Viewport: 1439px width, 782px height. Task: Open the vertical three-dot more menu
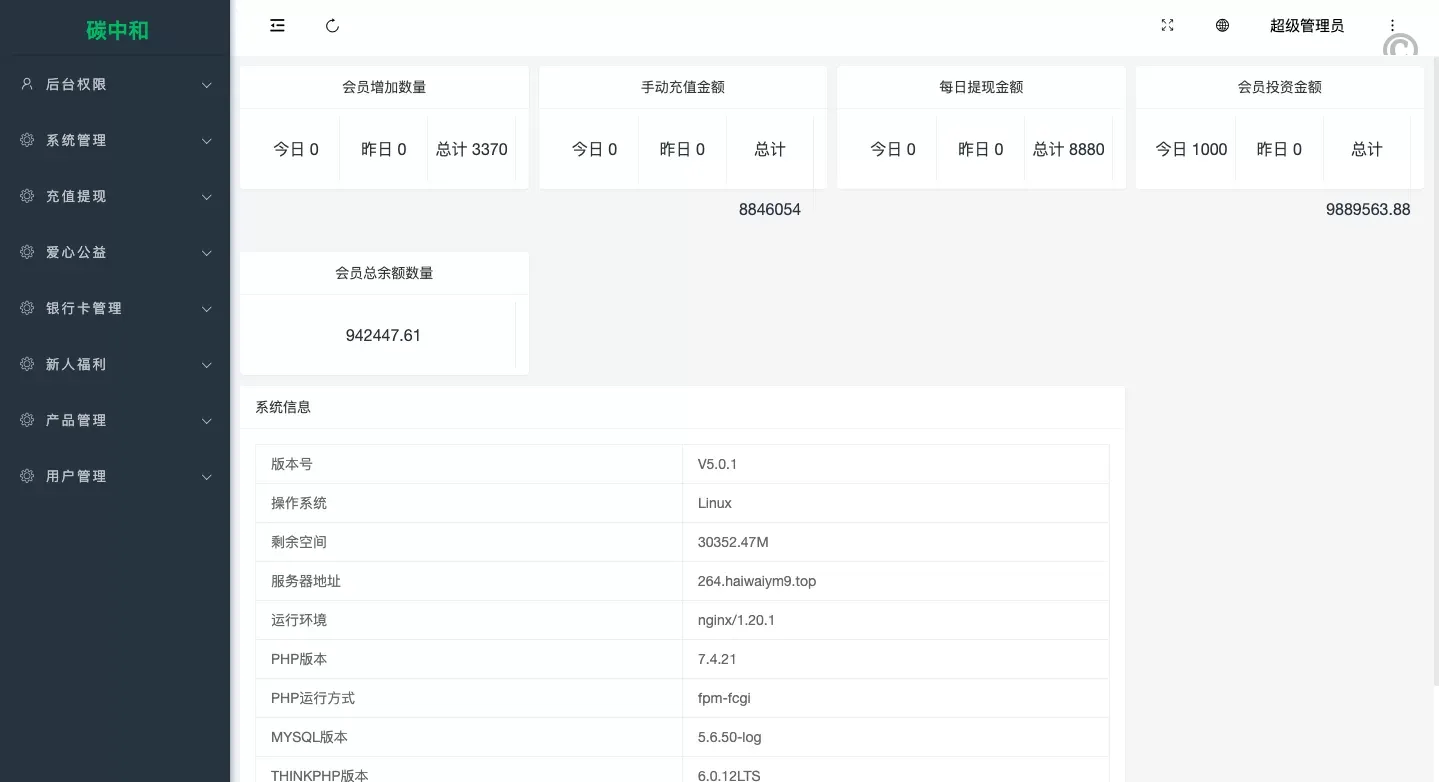tap(1392, 26)
